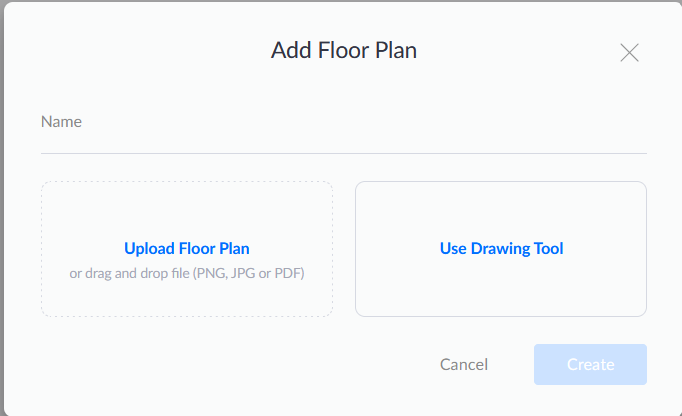
Task: Cancel adding the floor plan
Action: 464,364
